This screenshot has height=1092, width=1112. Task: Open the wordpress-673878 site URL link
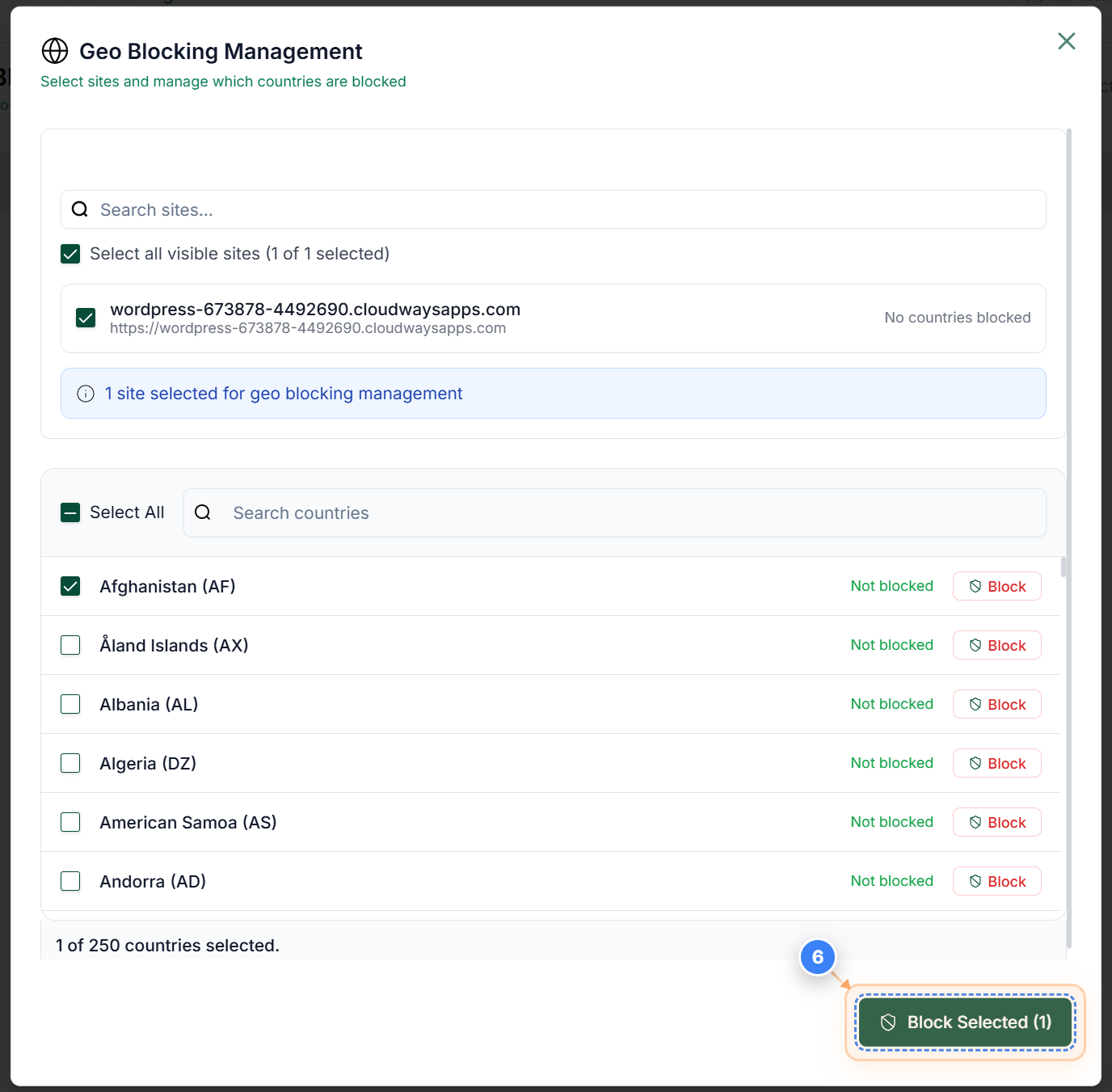(308, 328)
